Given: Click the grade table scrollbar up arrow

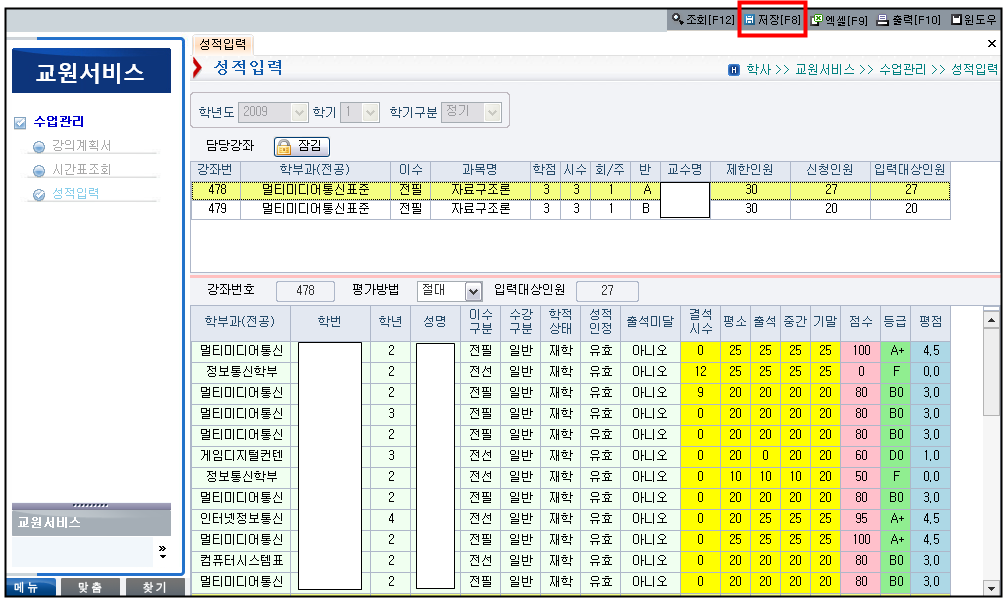Looking at the screenshot, I should [x=991, y=319].
